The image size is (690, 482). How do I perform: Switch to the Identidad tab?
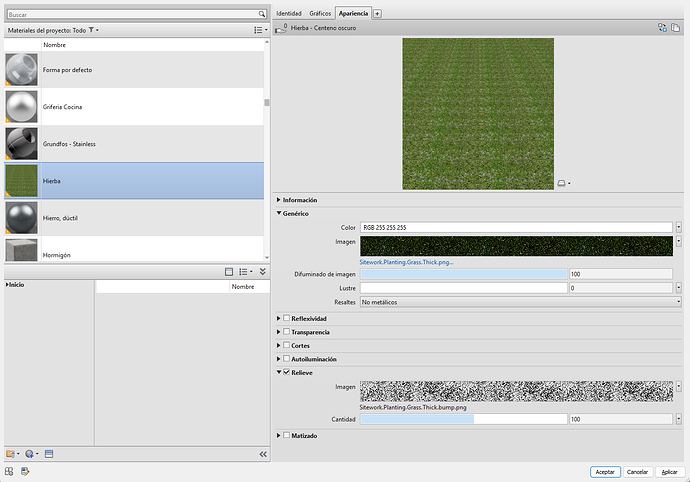point(289,14)
